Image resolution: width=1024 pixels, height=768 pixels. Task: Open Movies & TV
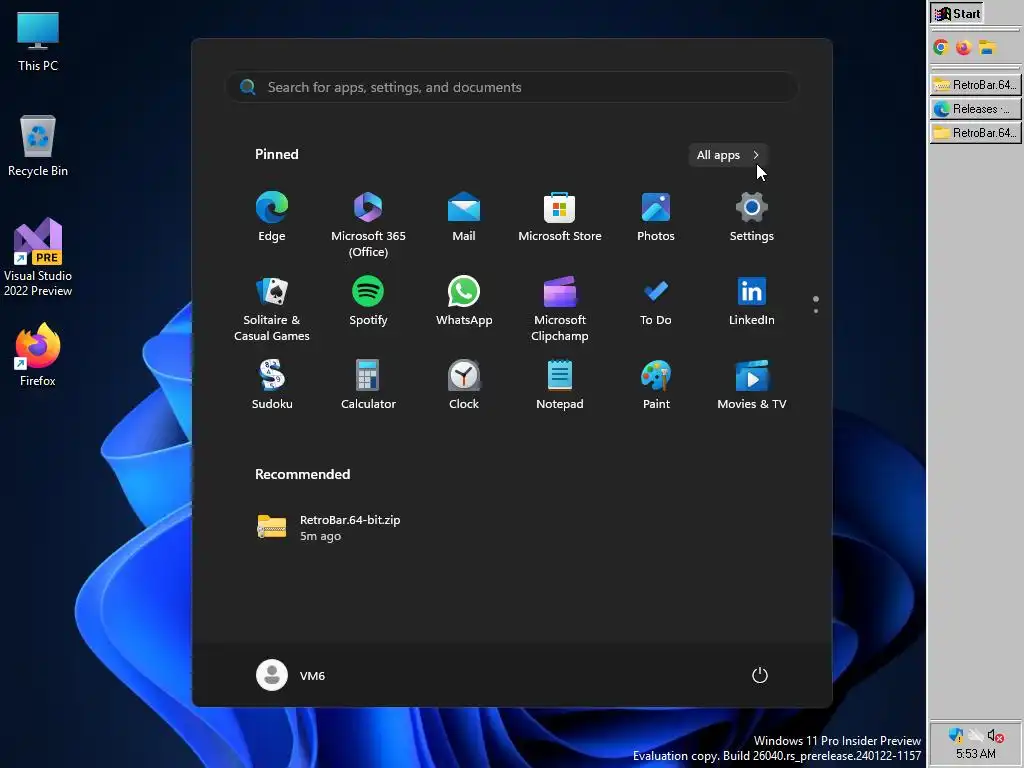click(752, 385)
